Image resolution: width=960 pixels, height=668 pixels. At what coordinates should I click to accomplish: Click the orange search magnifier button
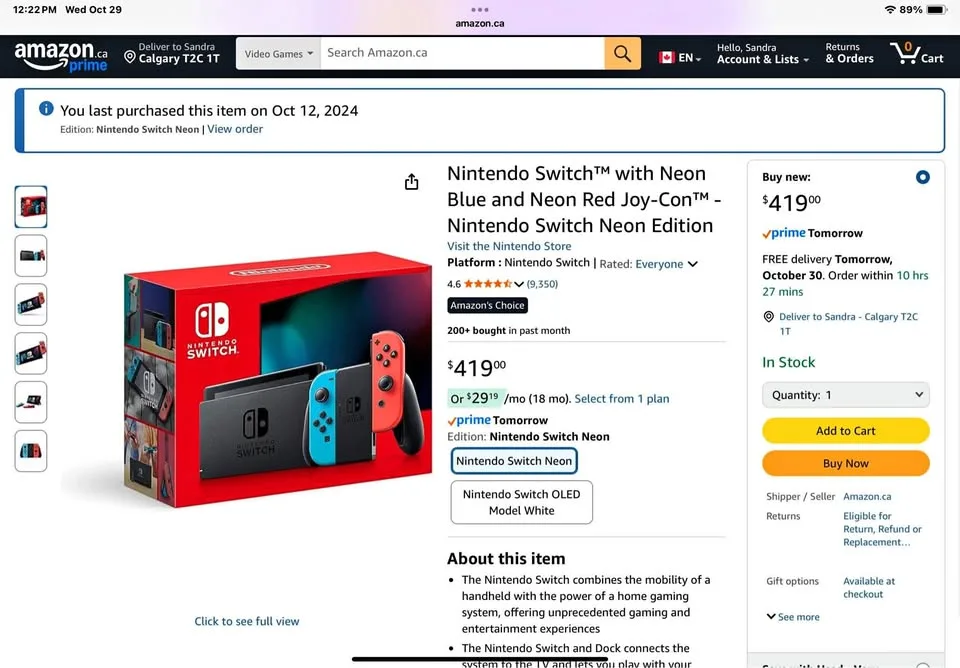[622, 54]
